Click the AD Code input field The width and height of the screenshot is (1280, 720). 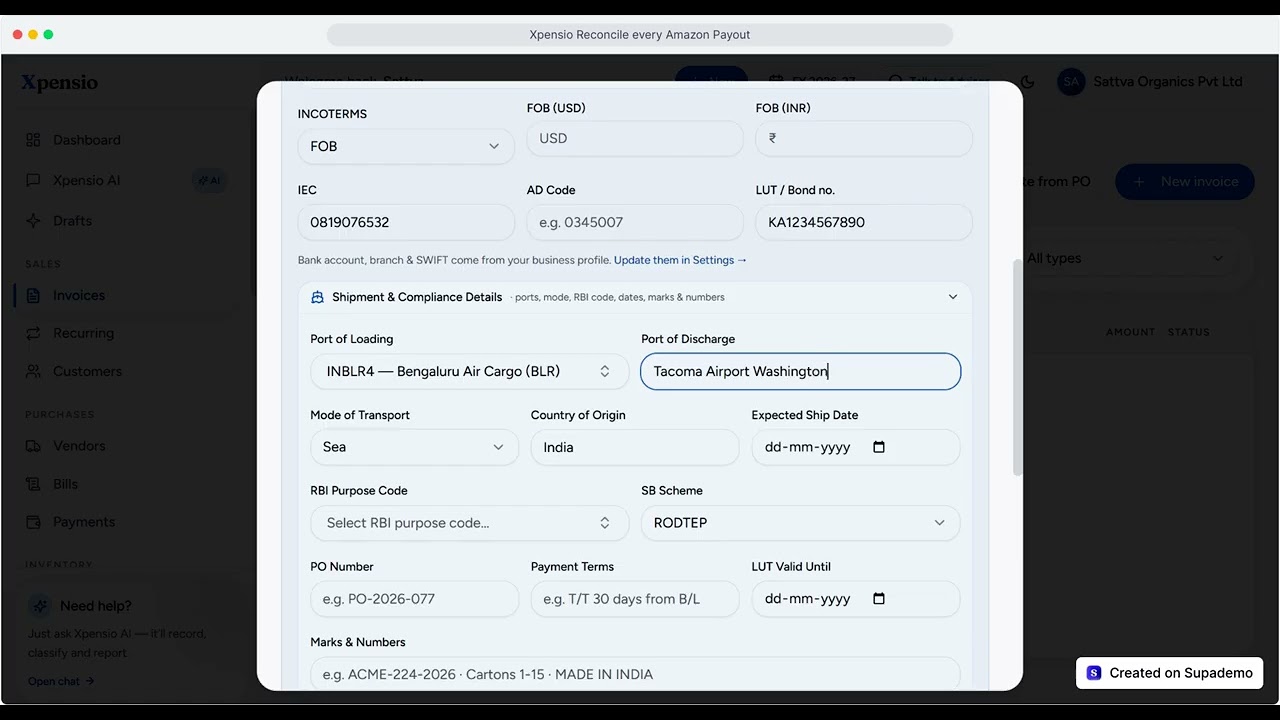tap(635, 222)
